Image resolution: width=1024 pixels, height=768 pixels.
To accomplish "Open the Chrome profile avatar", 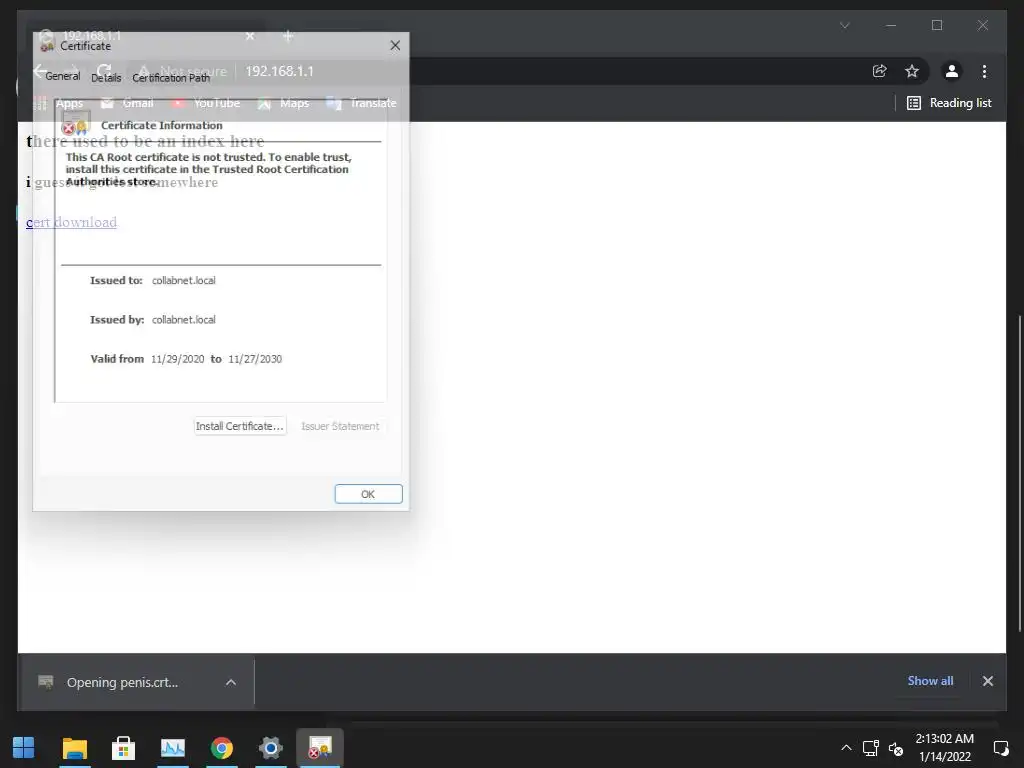I will click(952, 71).
